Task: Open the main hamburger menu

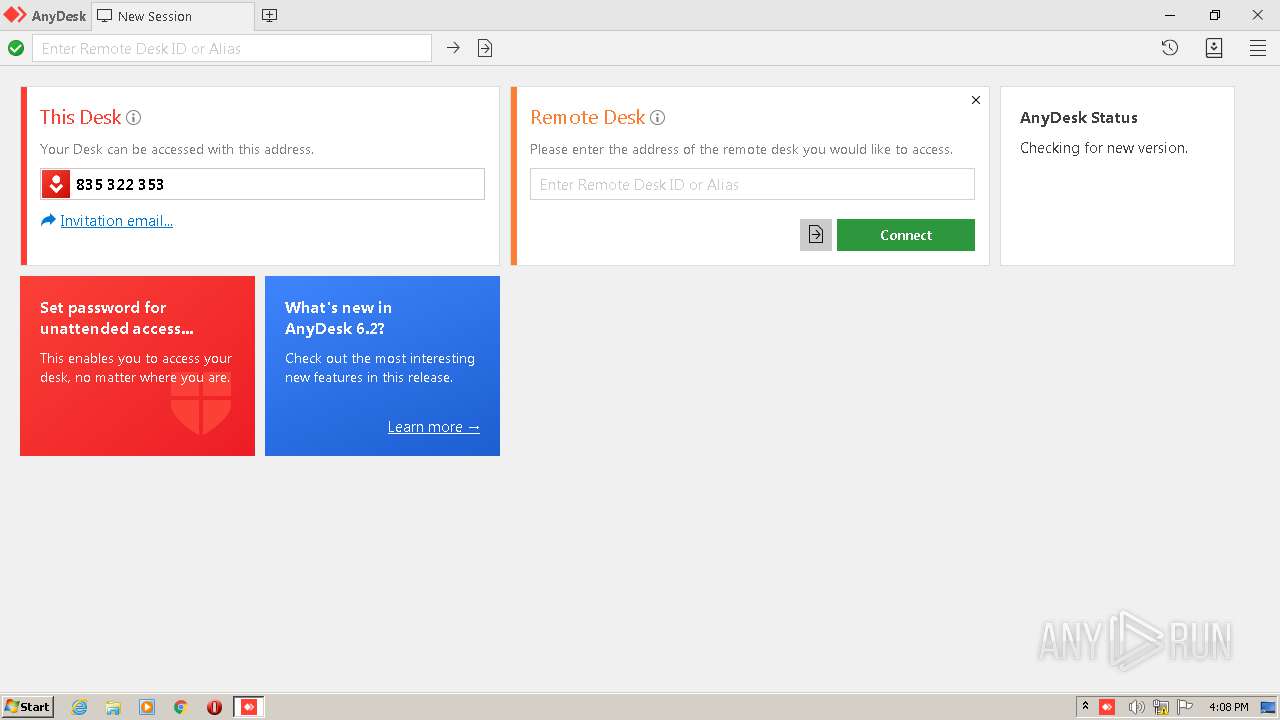Action: (1258, 48)
